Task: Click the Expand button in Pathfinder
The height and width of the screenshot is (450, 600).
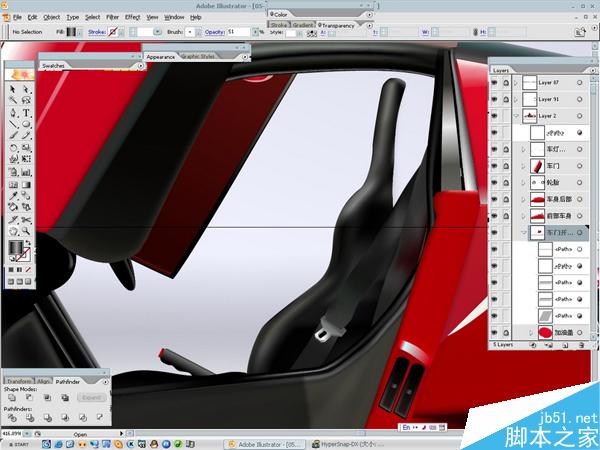Action: coord(91,398)
